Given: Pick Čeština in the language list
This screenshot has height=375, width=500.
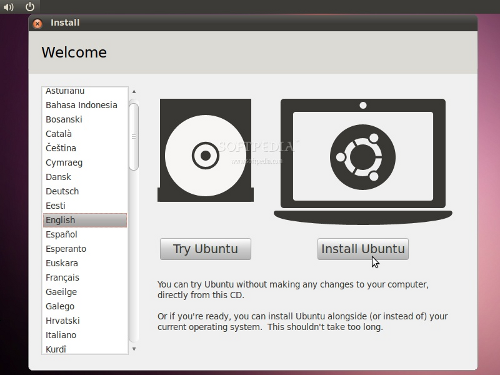Looking at the screenshot, I should (x=85, y=148).
